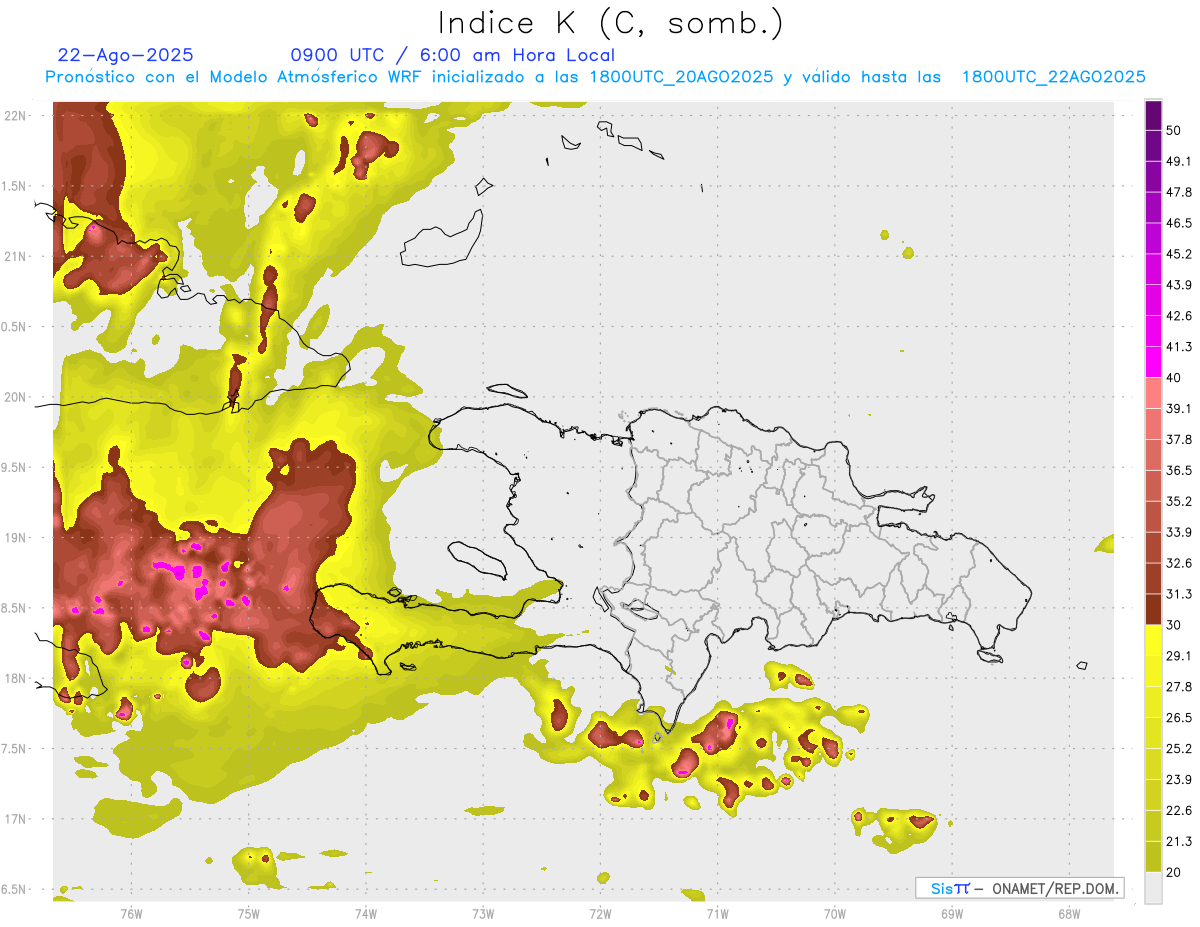
Task: Click the 18N latitude axis label
Action: coord(16,678)
